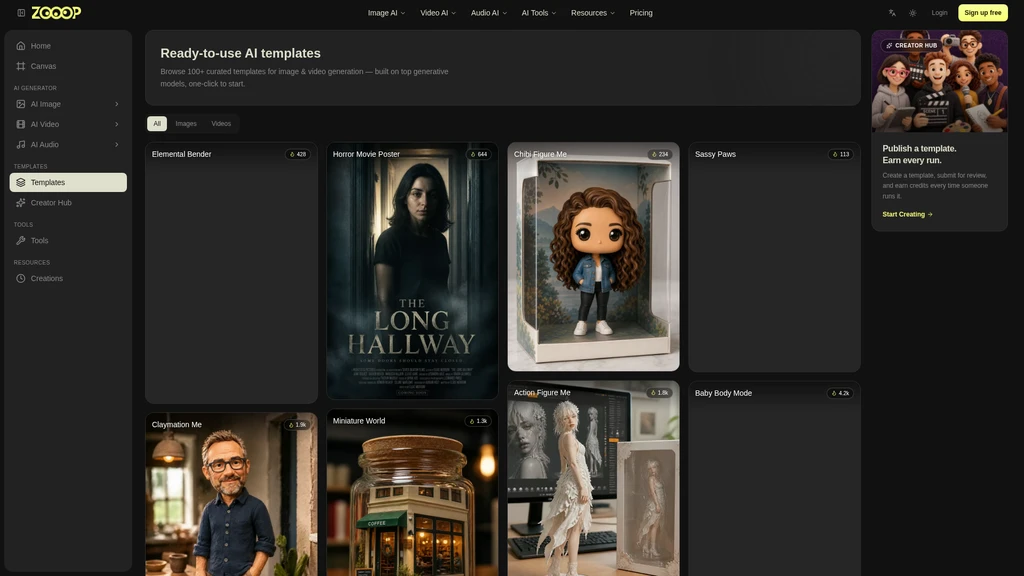
Task: Open the AI Tools dropdown menu
Action: click(539, 13)
